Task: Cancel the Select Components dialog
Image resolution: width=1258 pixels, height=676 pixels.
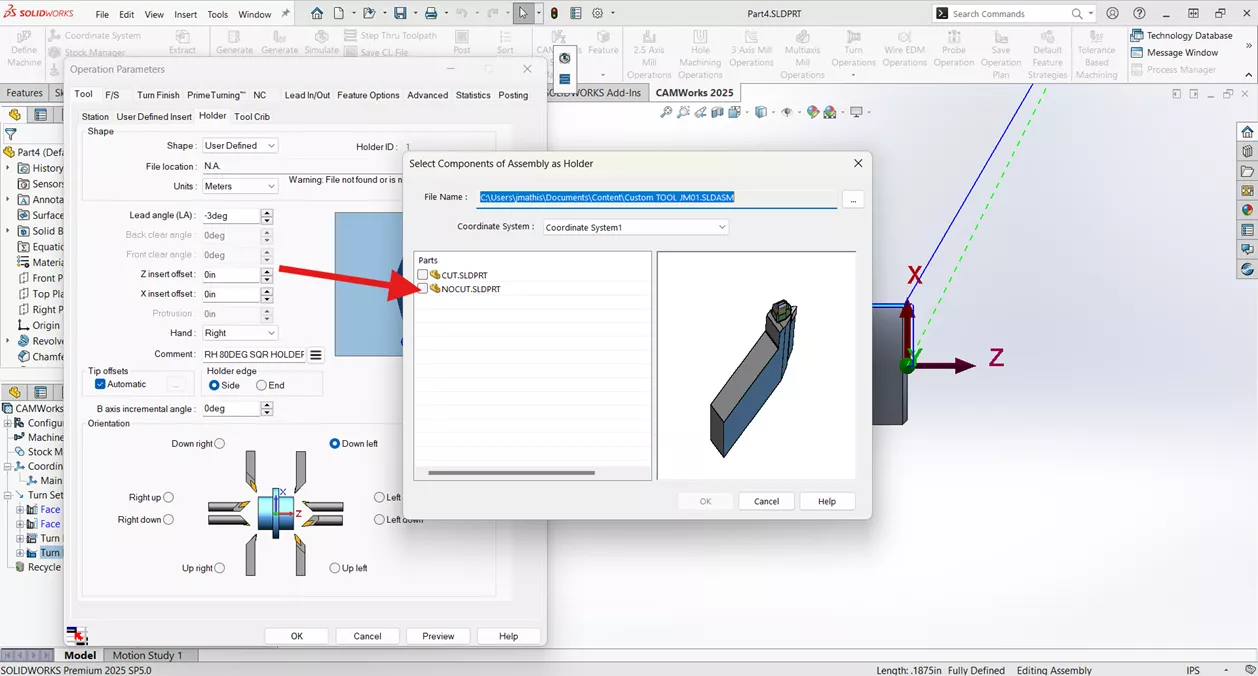Action: [x=766, y=500]
